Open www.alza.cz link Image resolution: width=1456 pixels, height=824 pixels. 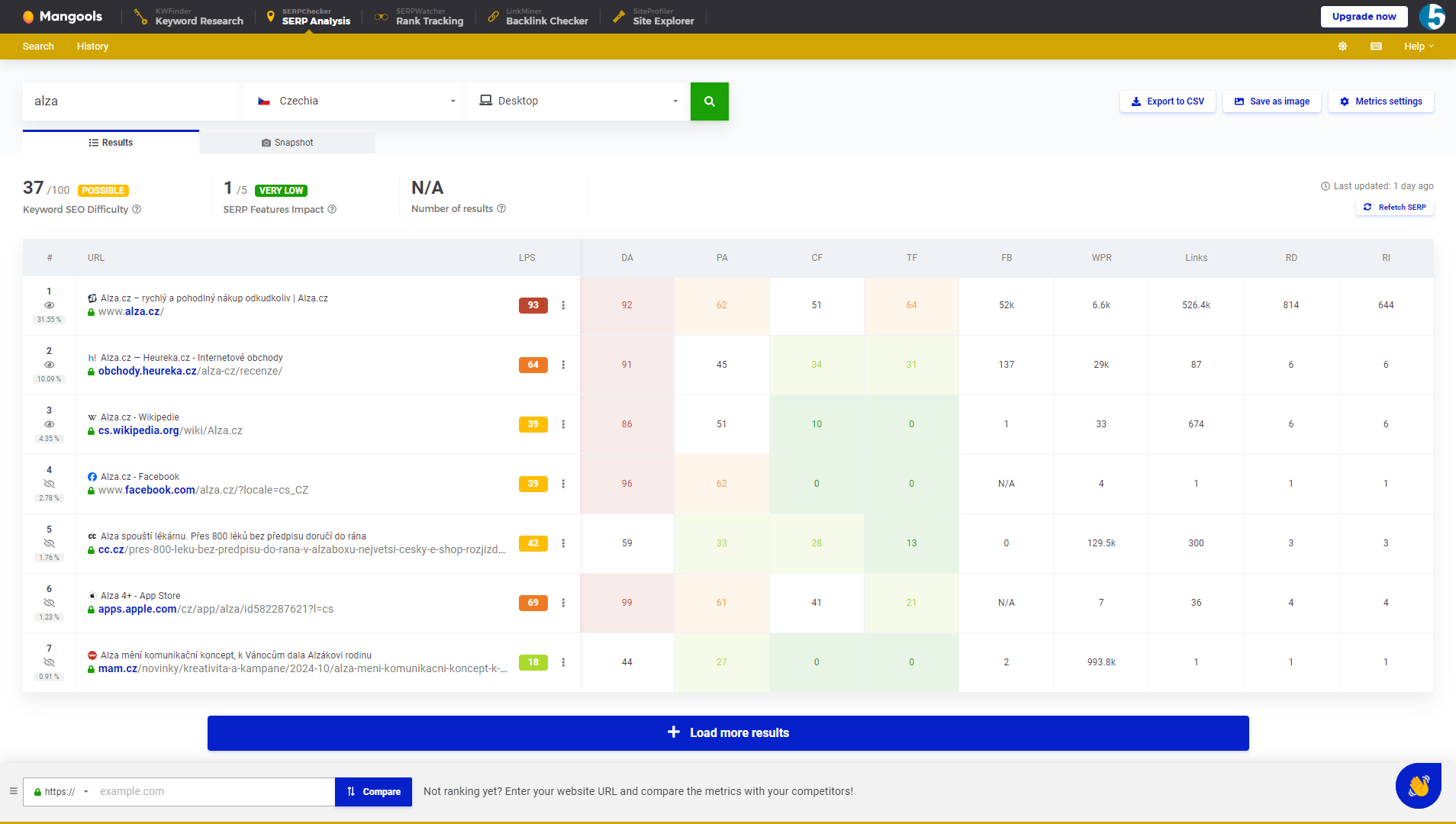coord(131,312)
